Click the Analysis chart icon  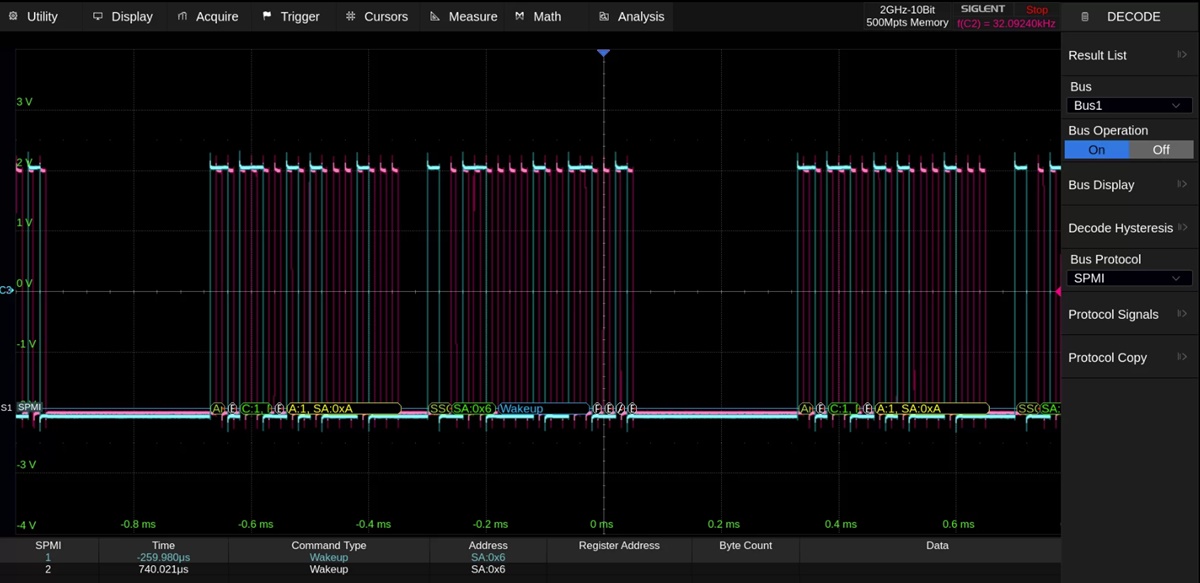604,17
